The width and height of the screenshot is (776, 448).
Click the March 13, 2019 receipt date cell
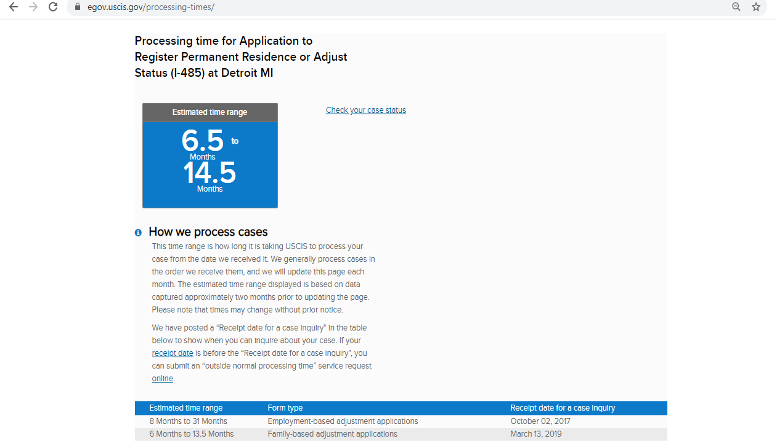point(537,434)
